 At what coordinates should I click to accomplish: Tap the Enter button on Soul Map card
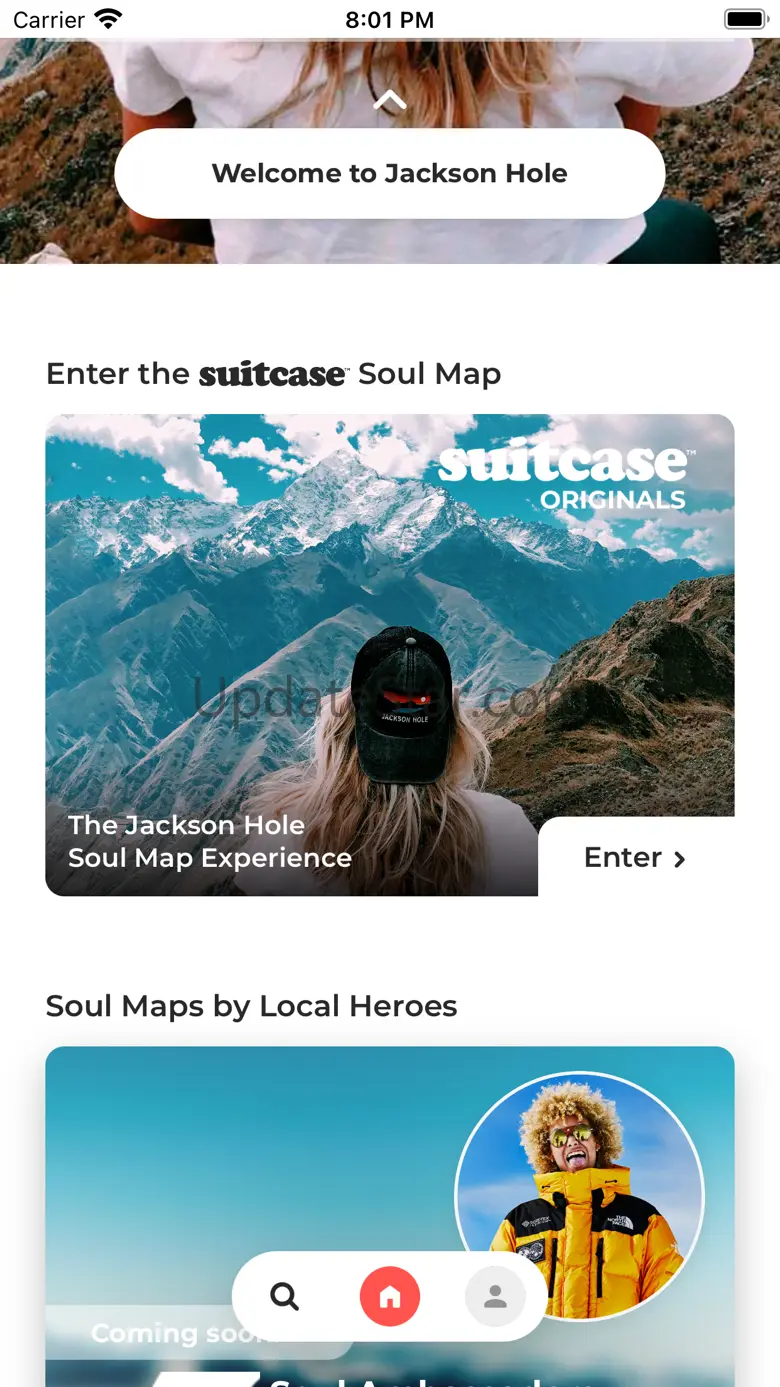(x=636, y=857)
